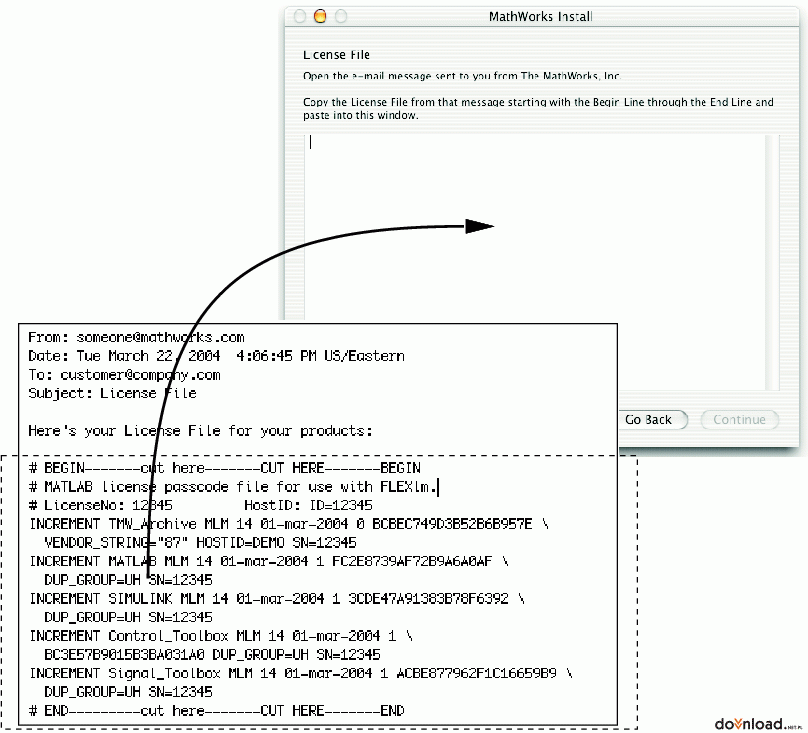Select the "Subject: License File" line
Screen dimensions: 808x733
click(112, 393)
